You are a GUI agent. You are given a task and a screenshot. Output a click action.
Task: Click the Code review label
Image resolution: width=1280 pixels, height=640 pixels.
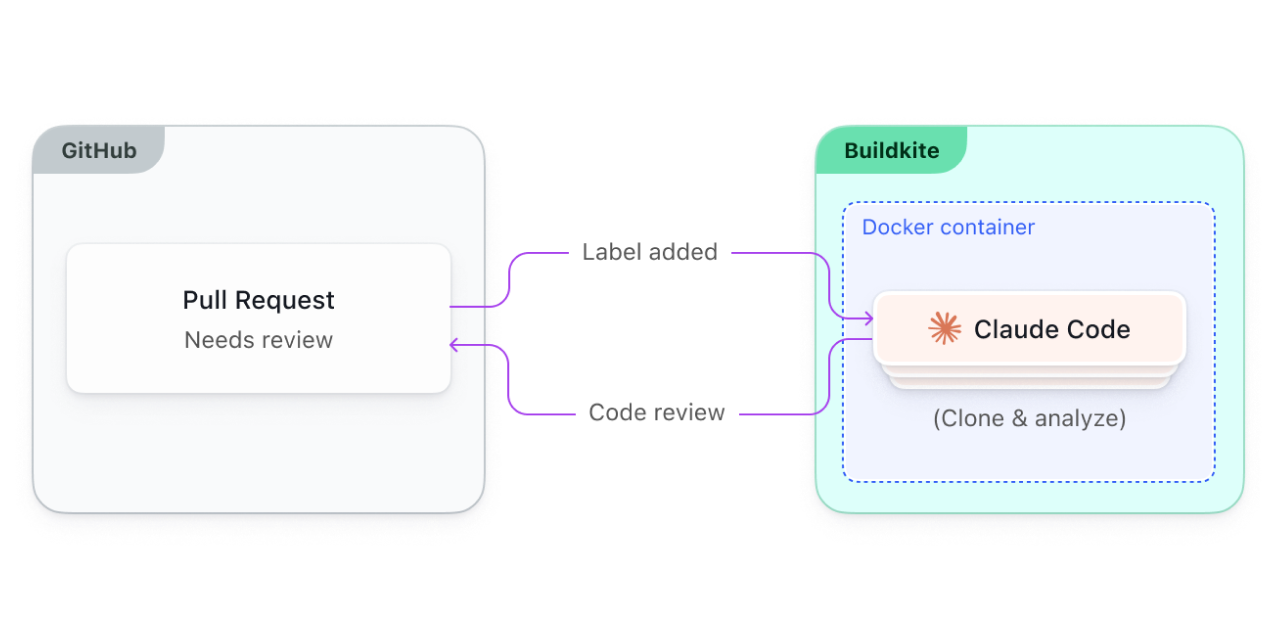656,412
